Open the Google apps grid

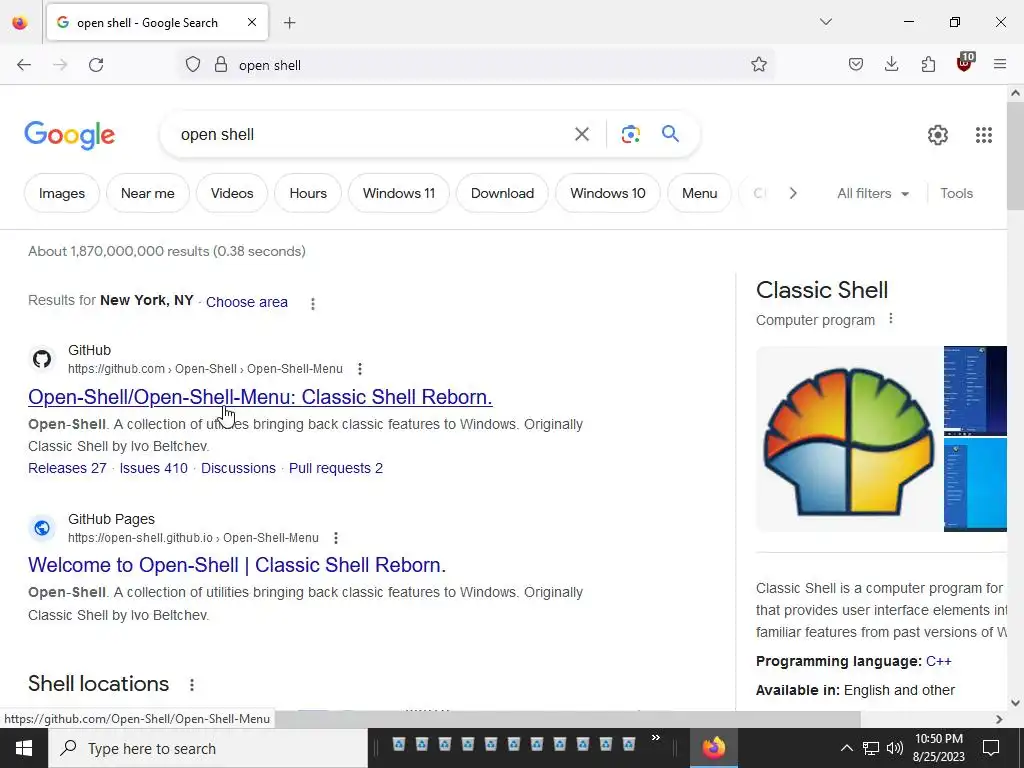(984, 135)
